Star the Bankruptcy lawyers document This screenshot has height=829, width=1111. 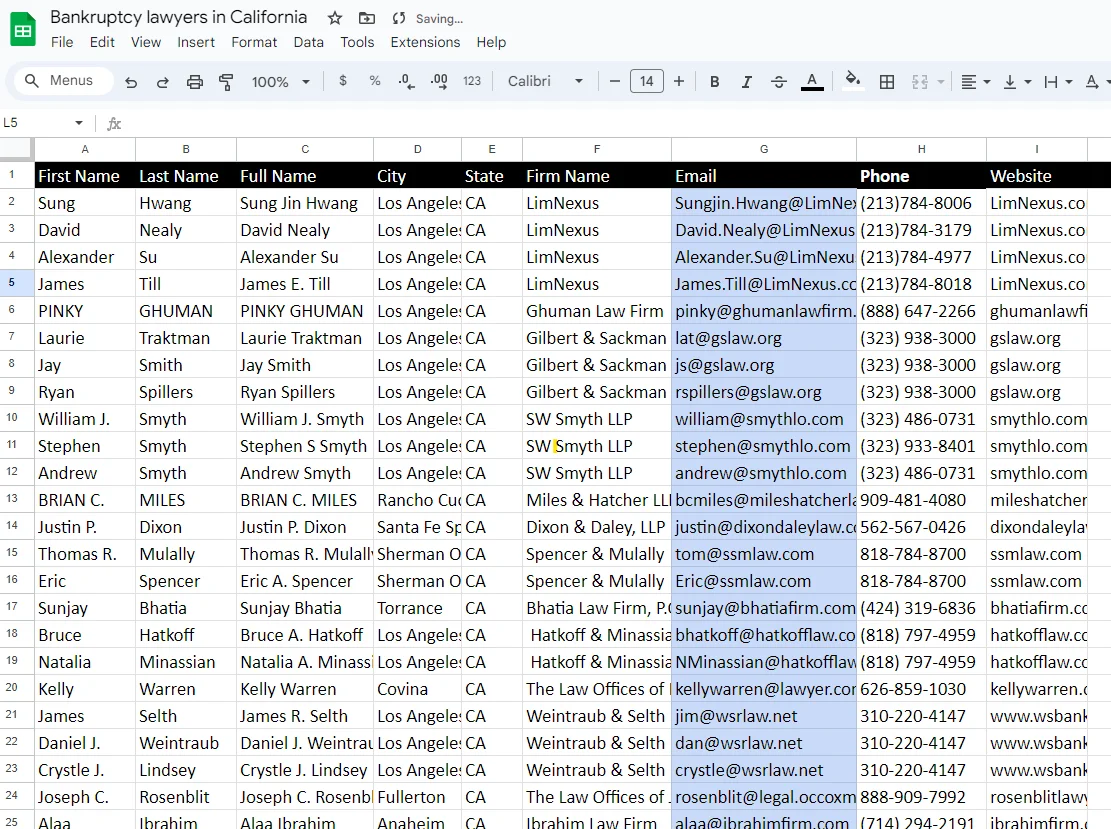pyautogui.click(x=335, y=18)
